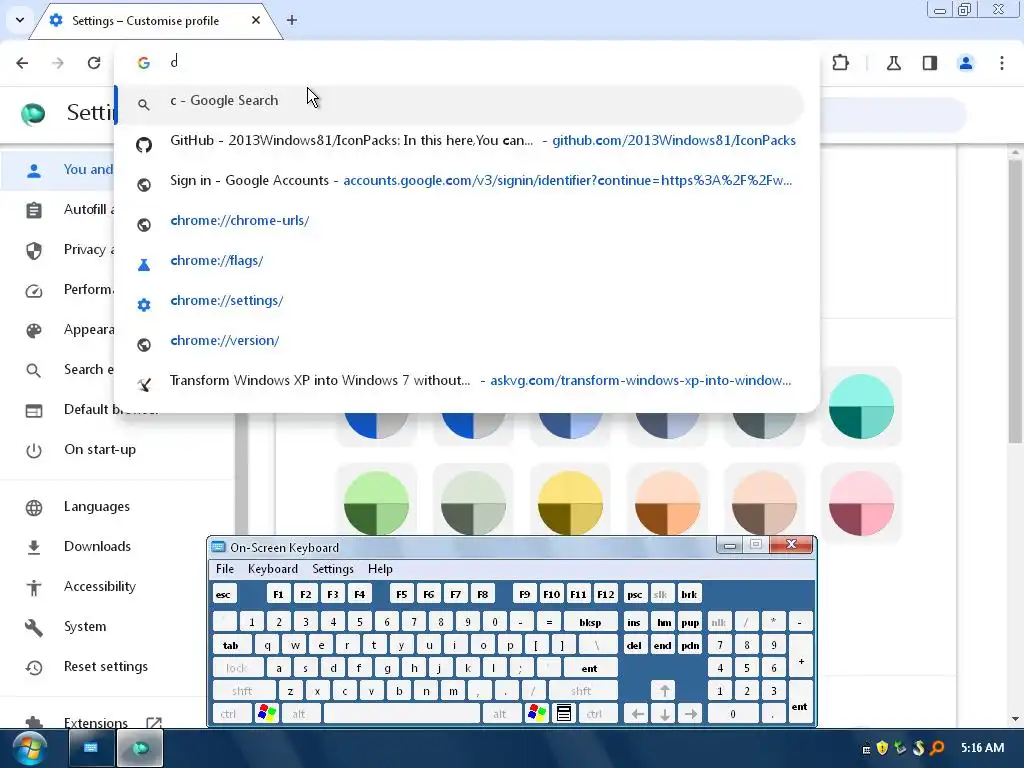Screen dimensions: 1024x768
Task: Pick the grey-green theme colour swatch
Action: coord(473,504)
